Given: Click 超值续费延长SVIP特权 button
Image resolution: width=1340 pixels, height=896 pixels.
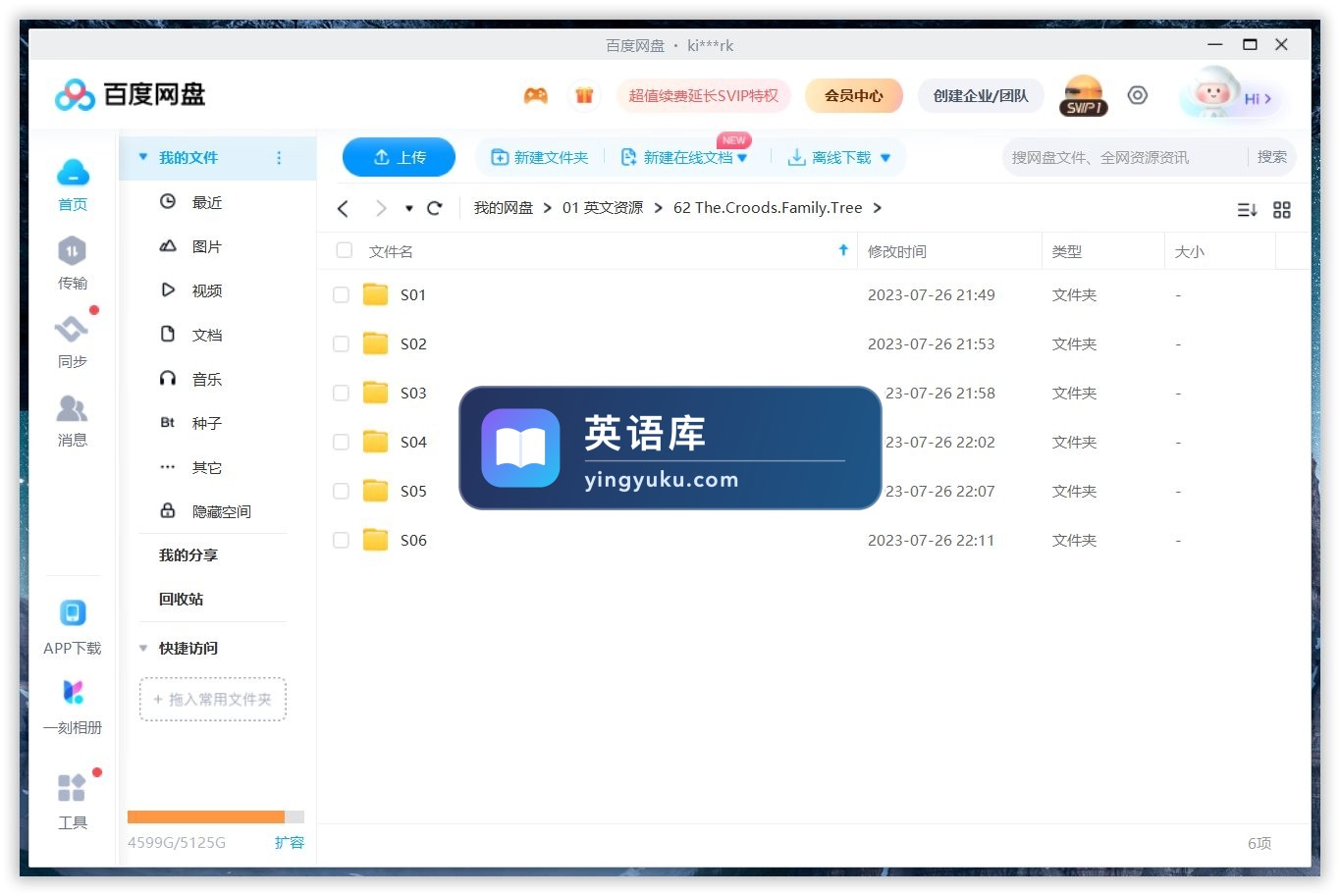Looking at the screenshot, I should click(703, 95).
